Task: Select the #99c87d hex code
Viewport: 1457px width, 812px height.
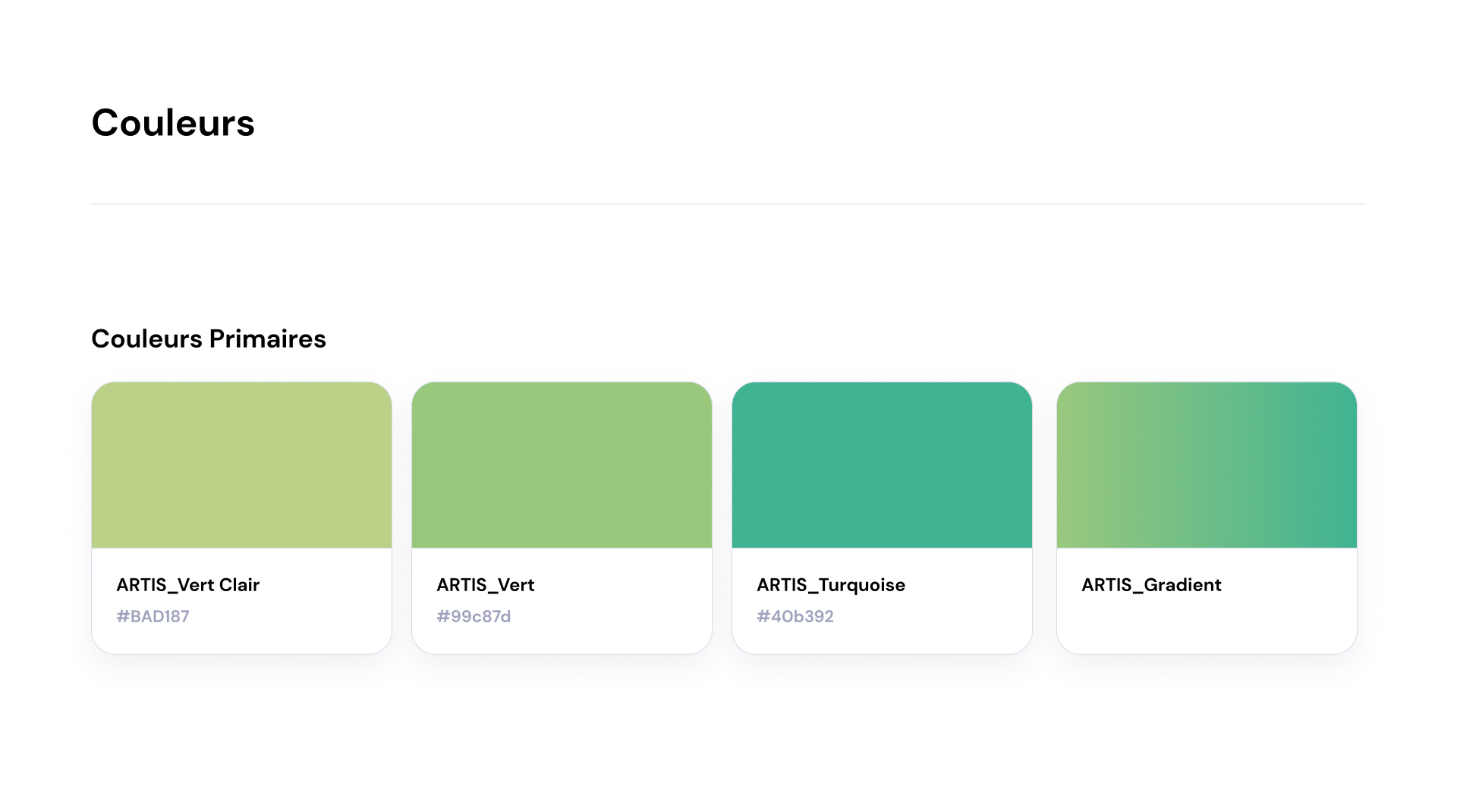Action: [x=474, y=617]
